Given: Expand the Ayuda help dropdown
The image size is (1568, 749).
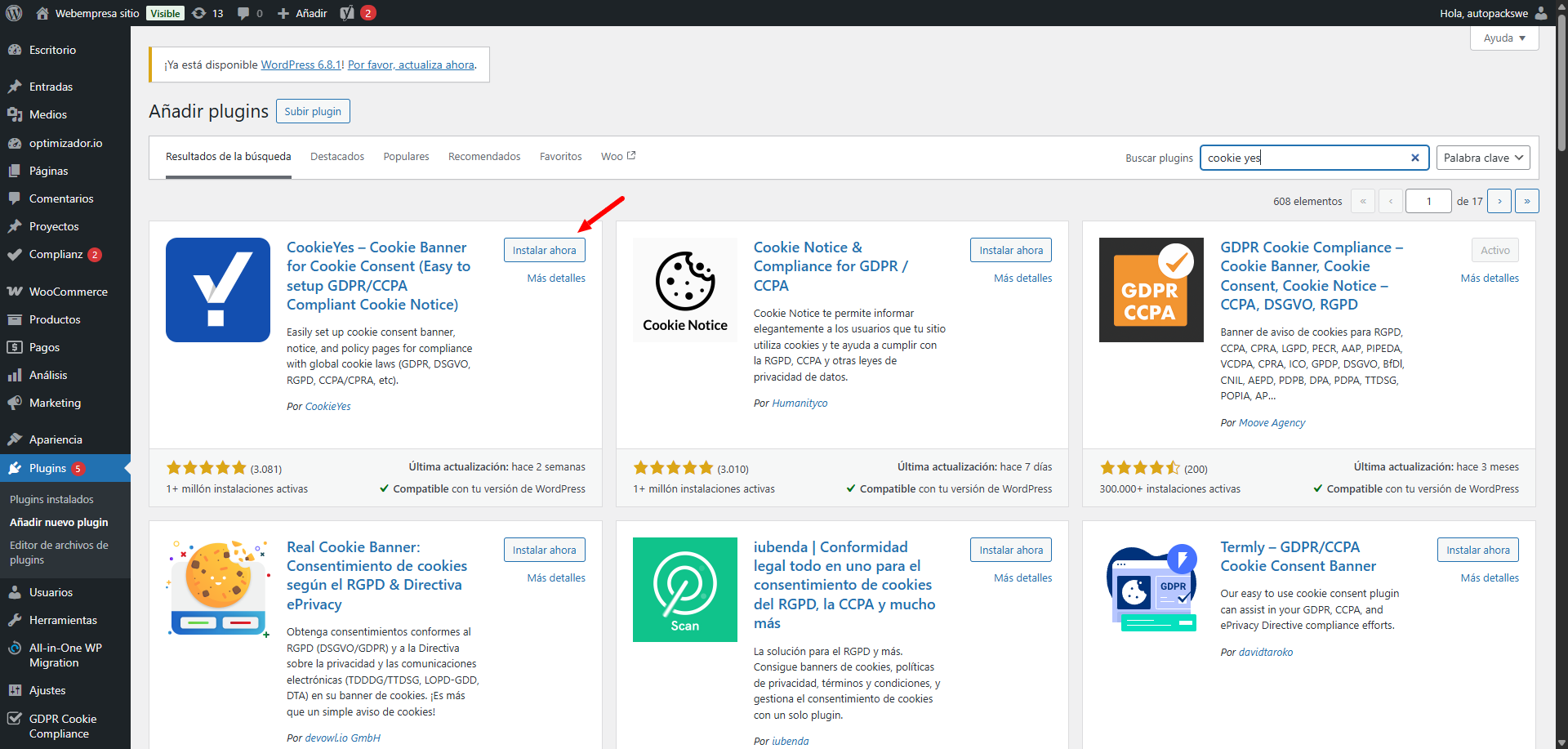Looking at the screenshot, I should 1504,38.
